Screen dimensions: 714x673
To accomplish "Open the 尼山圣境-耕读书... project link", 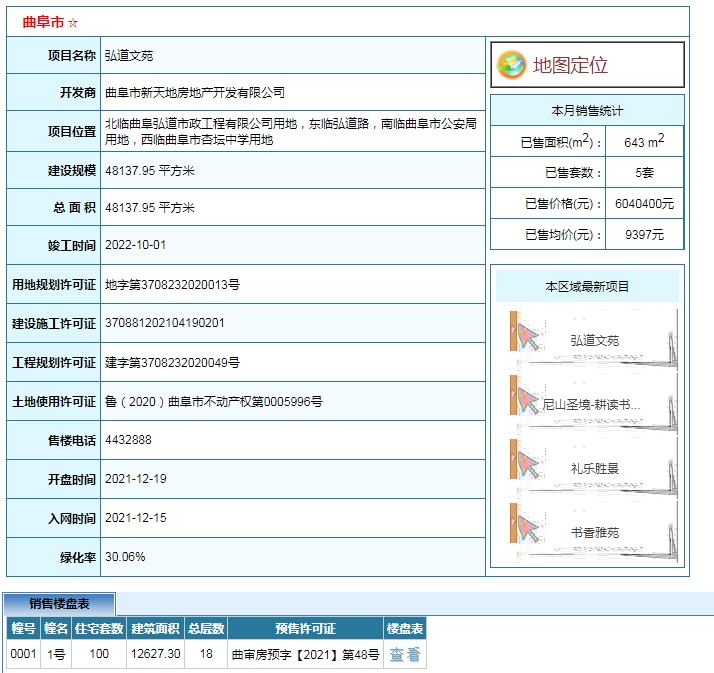I will click(x=591, y=404).
